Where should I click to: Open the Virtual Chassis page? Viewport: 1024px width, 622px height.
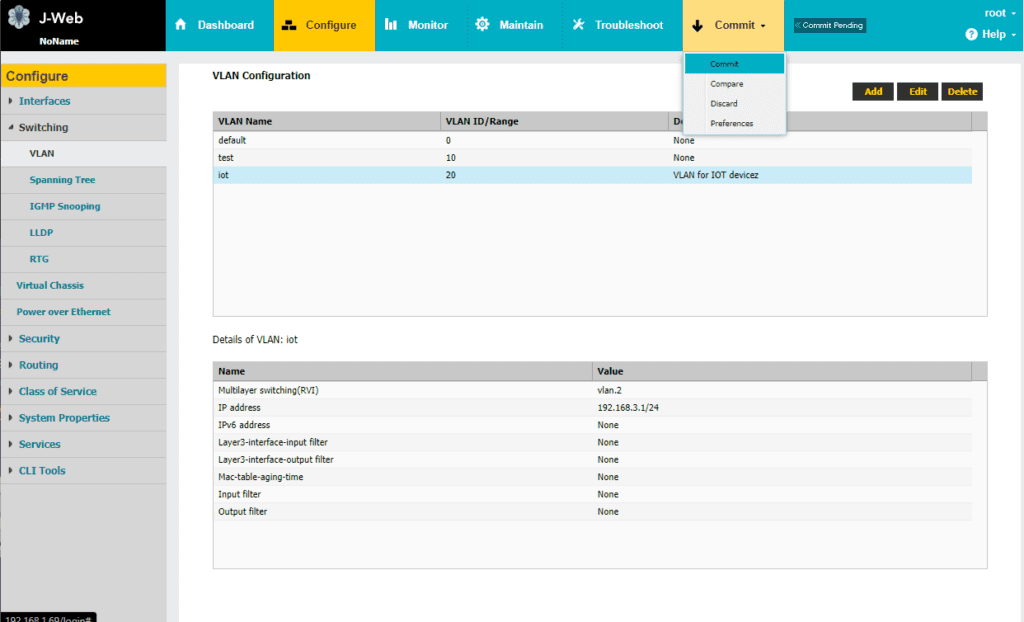coord(84,286)
